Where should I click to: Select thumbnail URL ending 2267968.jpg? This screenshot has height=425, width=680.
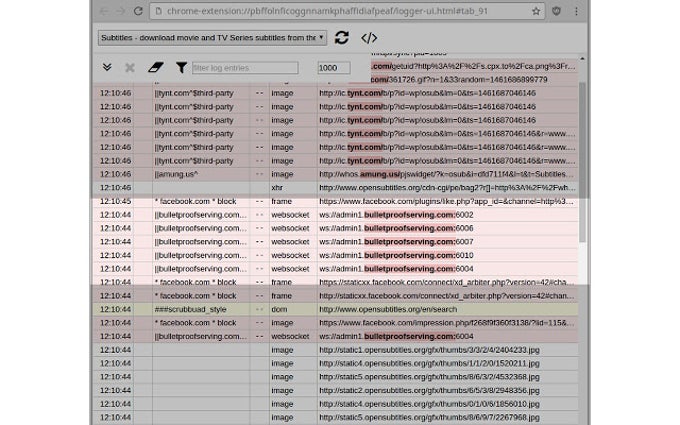coord(429,418)
